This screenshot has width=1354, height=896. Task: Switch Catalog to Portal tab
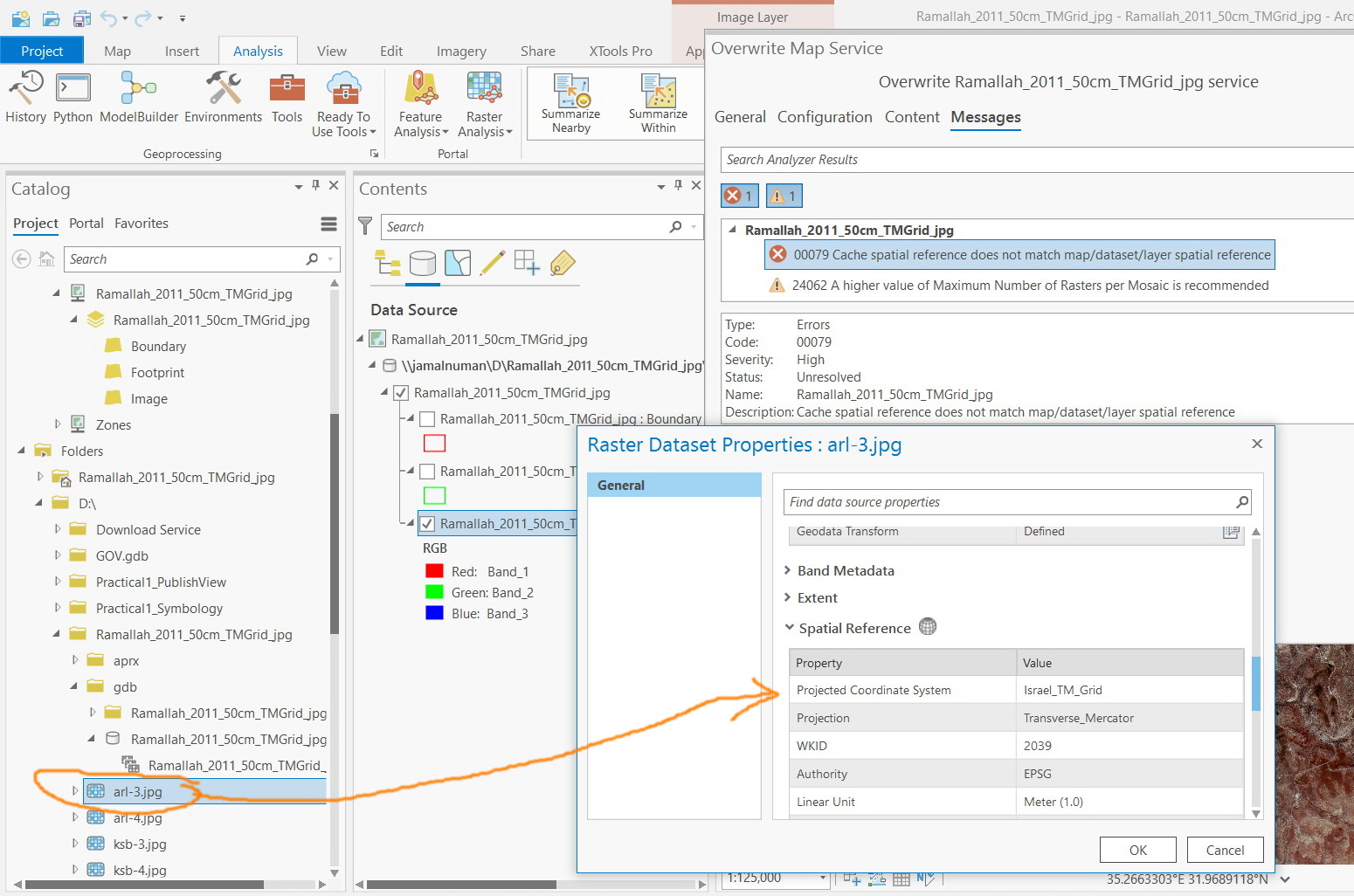pyautogui.click(x=86, y=224)
